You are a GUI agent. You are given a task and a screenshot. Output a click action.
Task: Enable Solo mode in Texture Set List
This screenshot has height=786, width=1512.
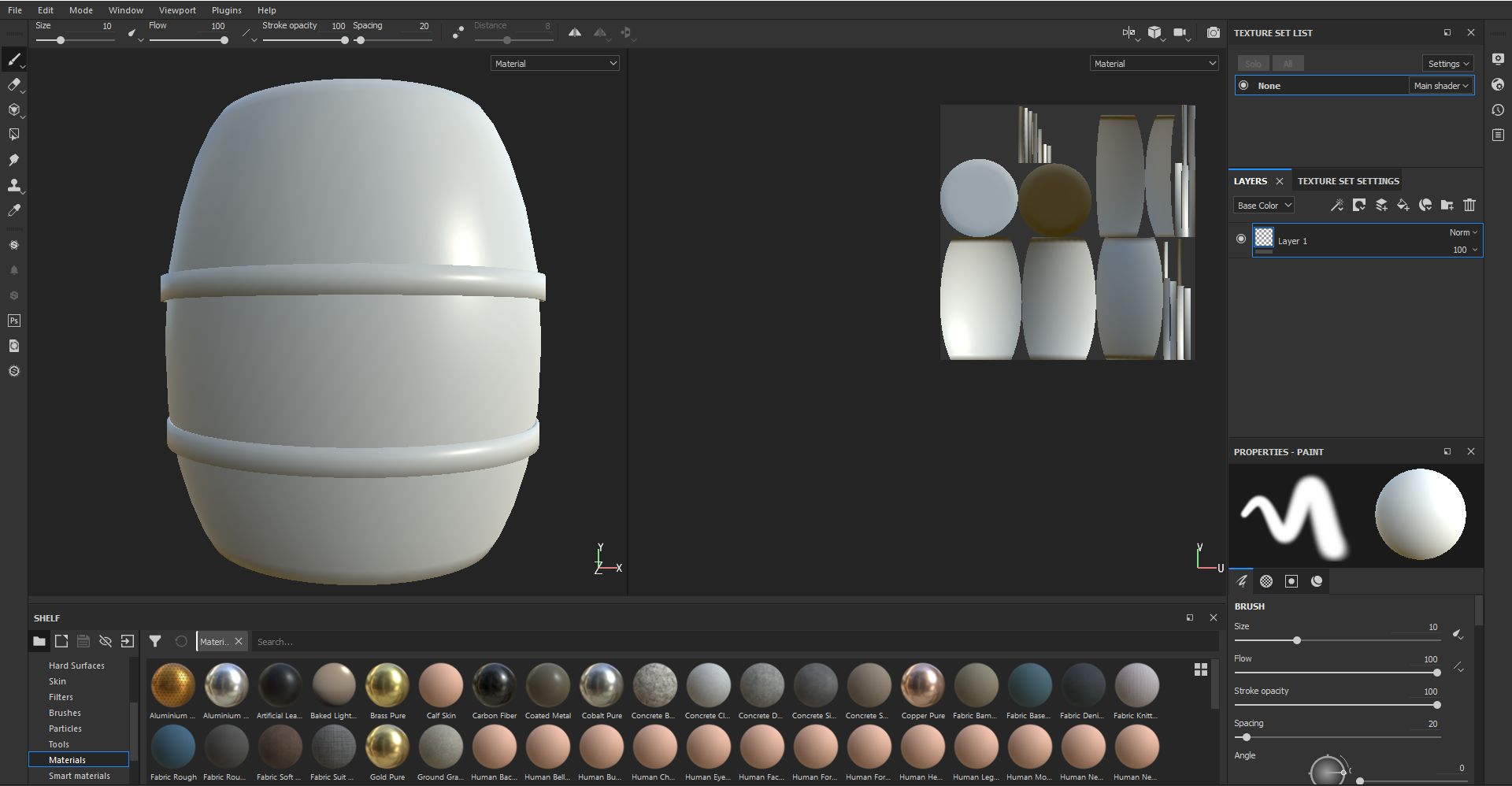(x=1253, y=63)
